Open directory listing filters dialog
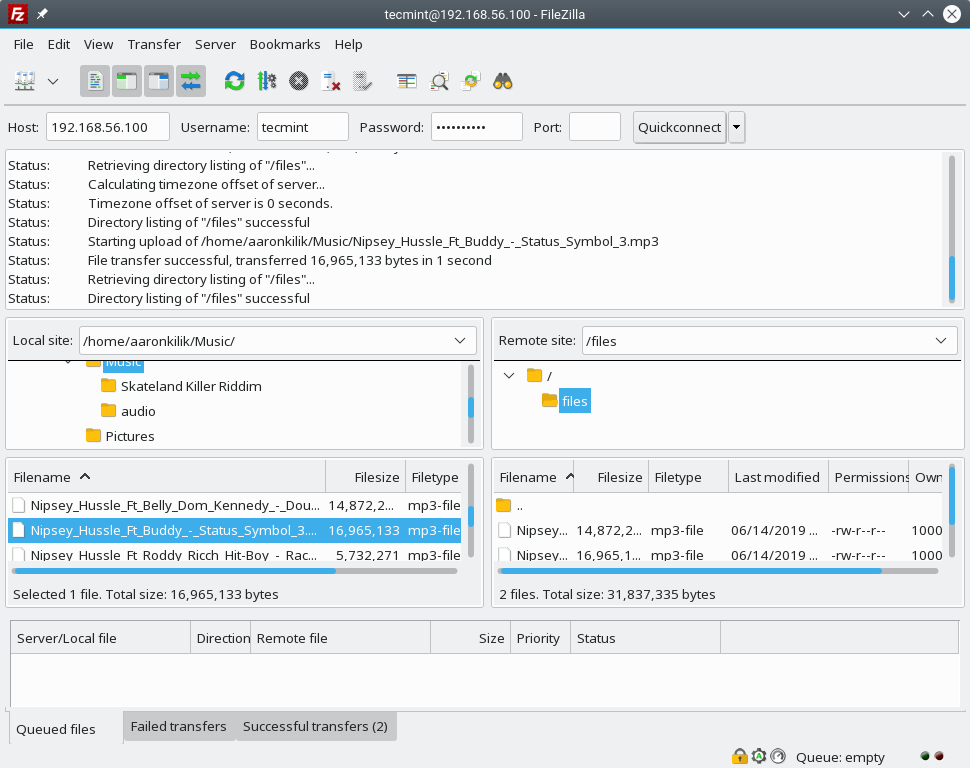 click(406, 81)
